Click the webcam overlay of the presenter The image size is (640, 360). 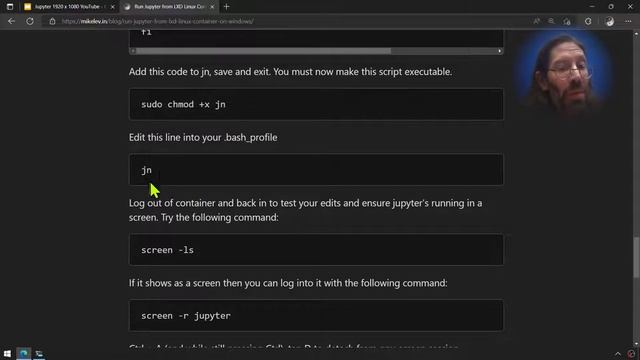coord(564,73)
